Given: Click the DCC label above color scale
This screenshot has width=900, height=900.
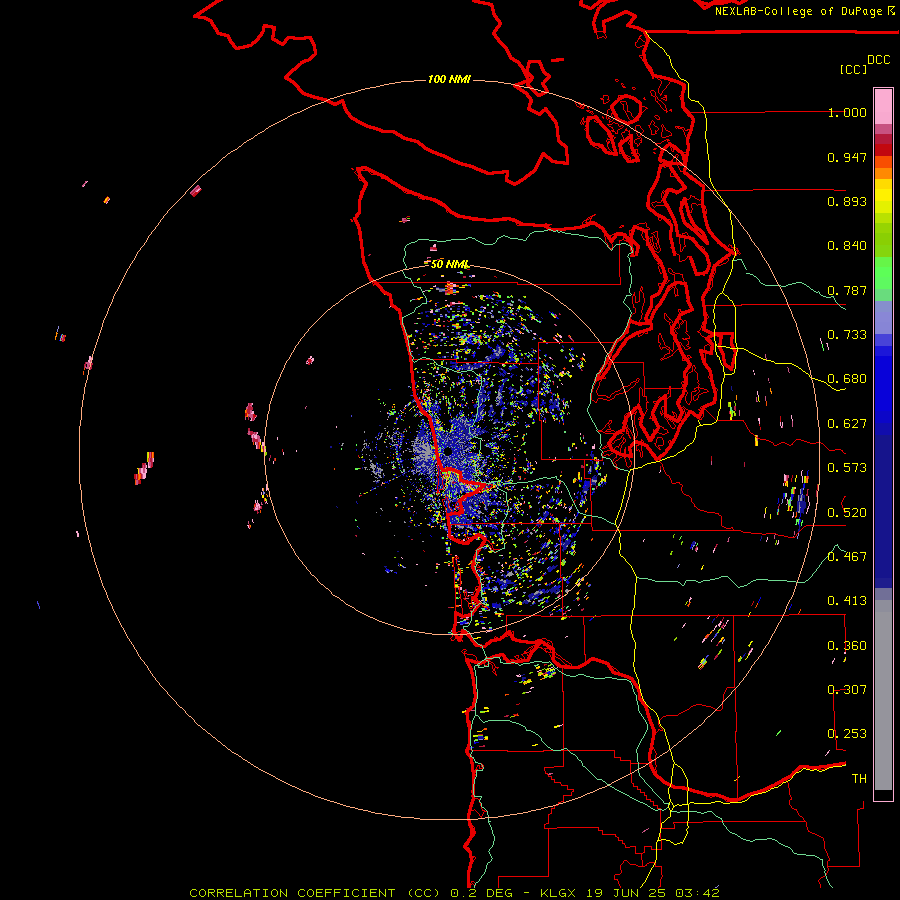Looking at the screenshot, I should (879, 60).
